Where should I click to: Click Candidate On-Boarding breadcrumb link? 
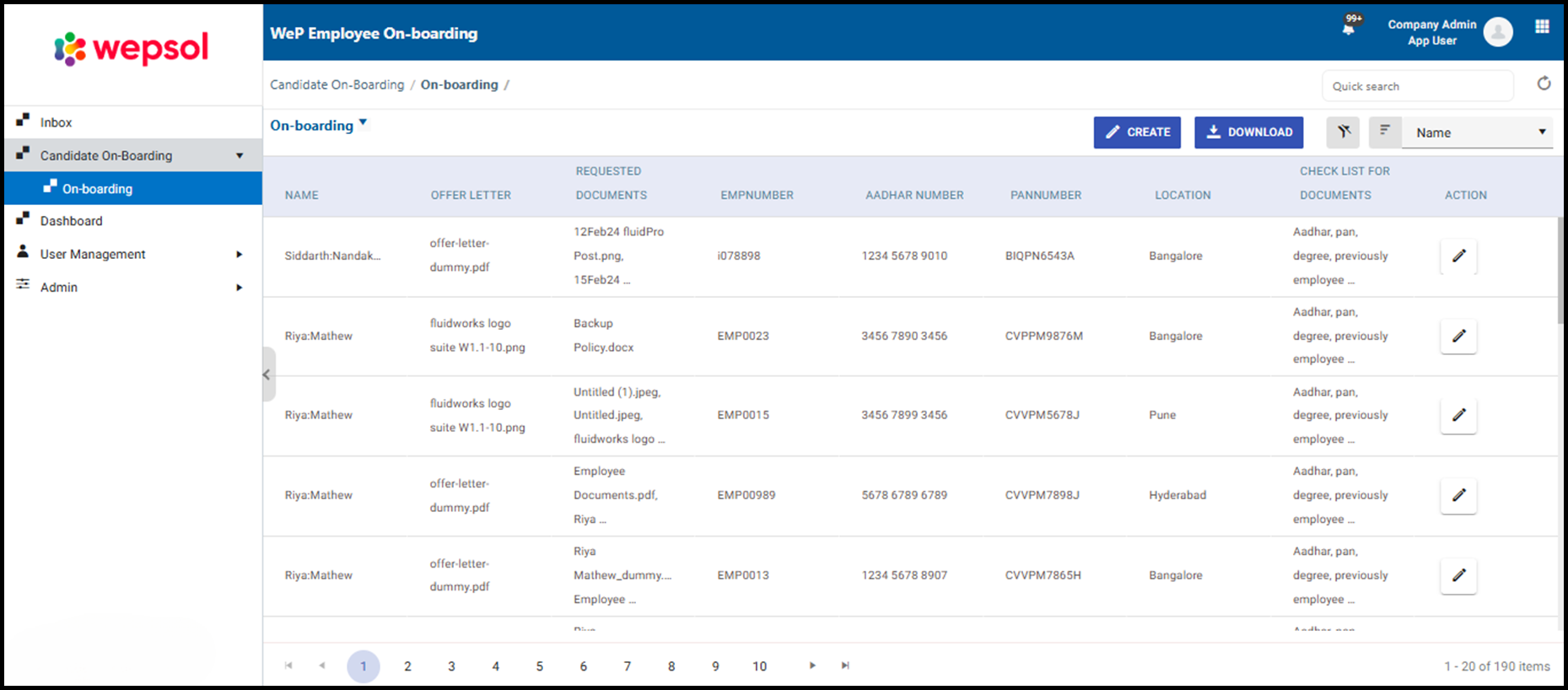337,84
